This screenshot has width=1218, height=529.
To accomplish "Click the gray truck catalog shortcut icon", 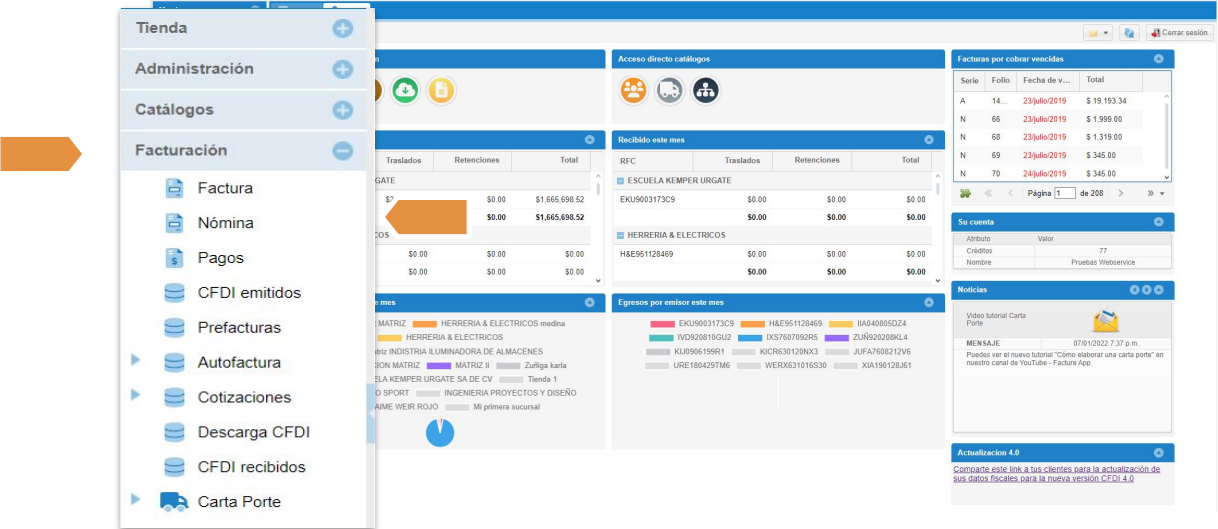I will point(669,90).
